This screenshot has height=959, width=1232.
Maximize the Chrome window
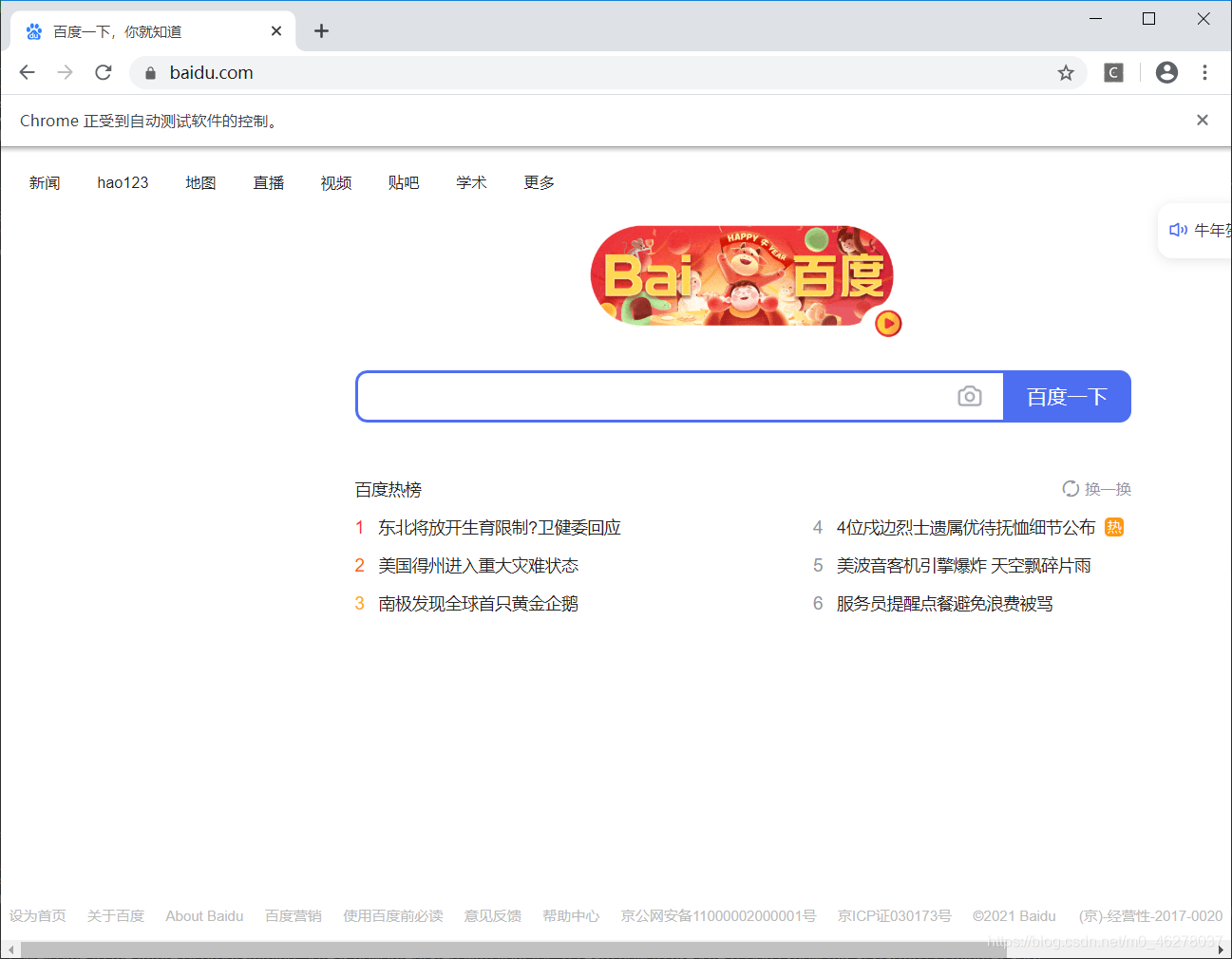pyautogui.click(x=1148, y=19)
